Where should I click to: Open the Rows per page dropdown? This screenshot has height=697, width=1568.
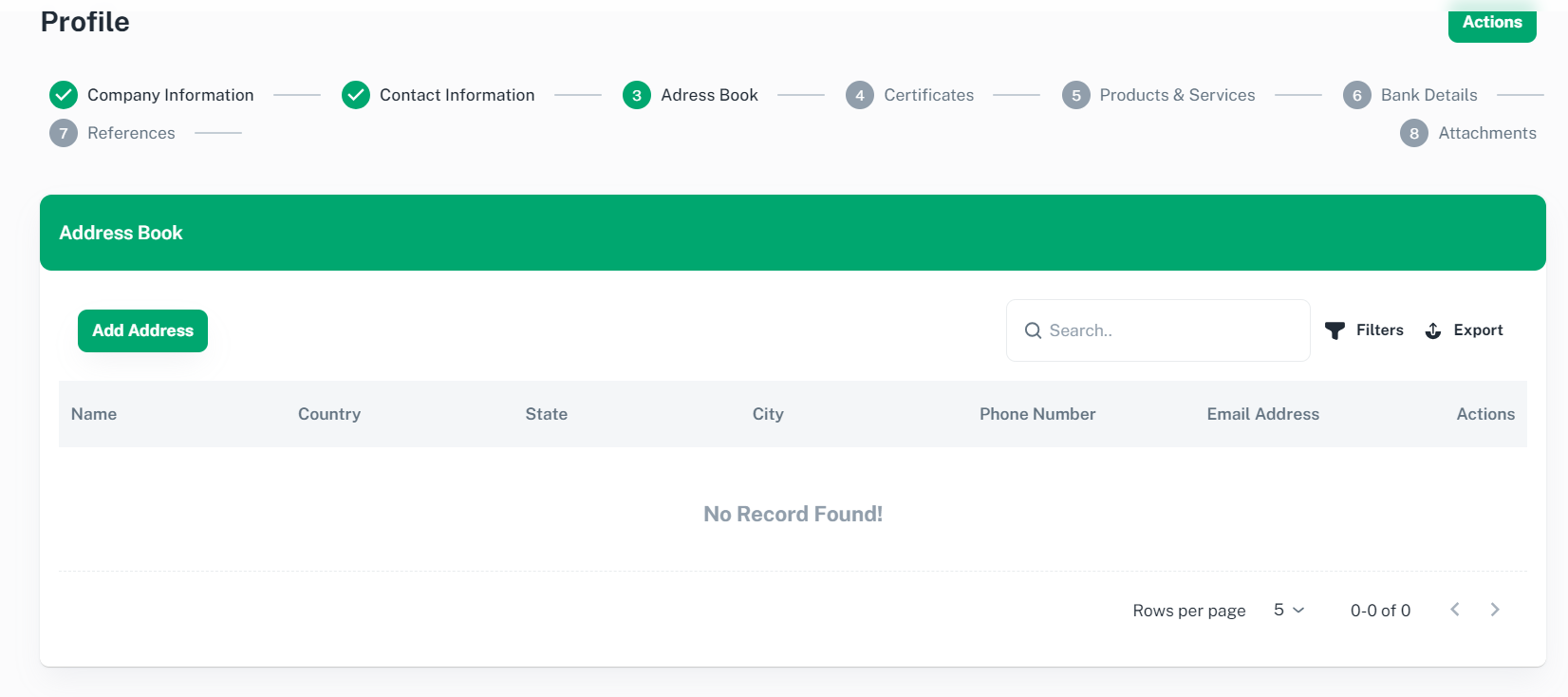click(1288, 610)
